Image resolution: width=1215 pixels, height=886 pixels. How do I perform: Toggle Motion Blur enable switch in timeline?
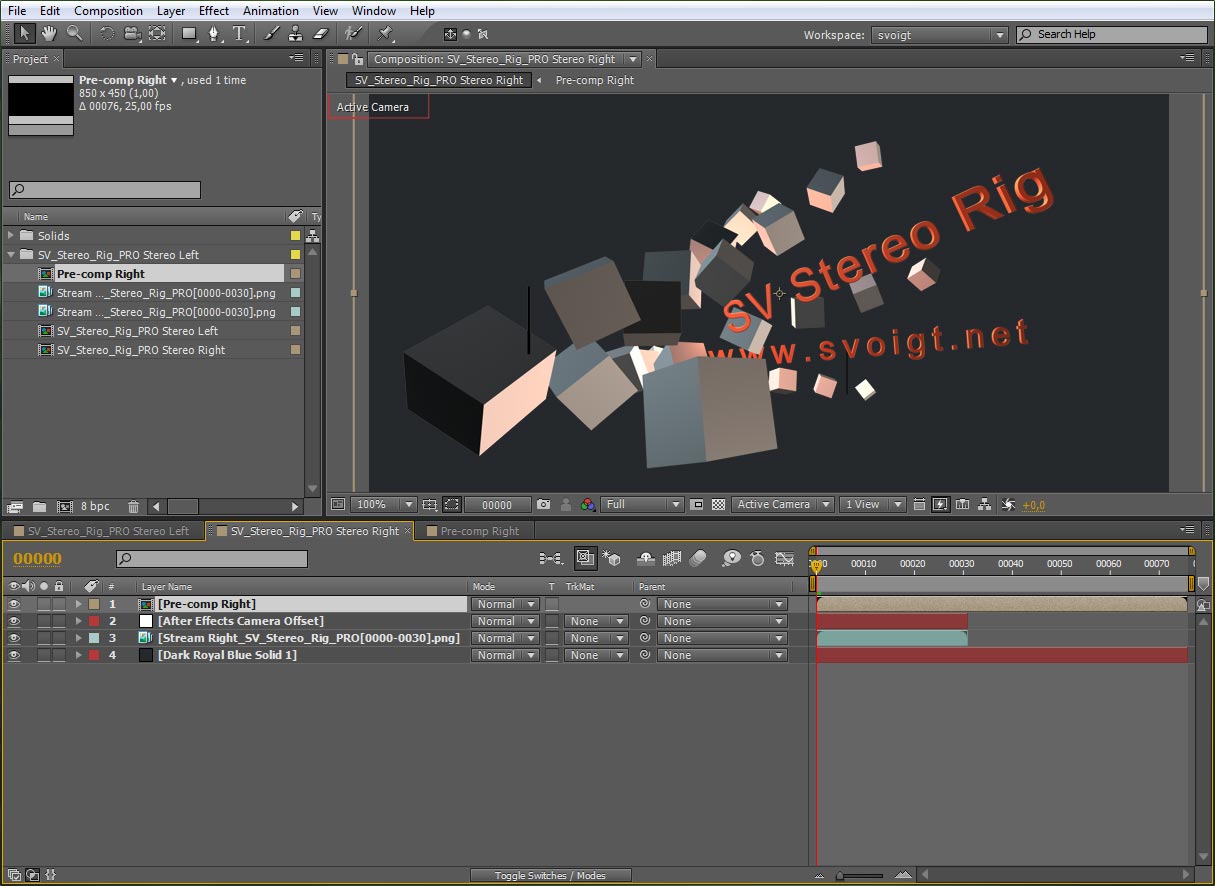(x=697, y=558)
